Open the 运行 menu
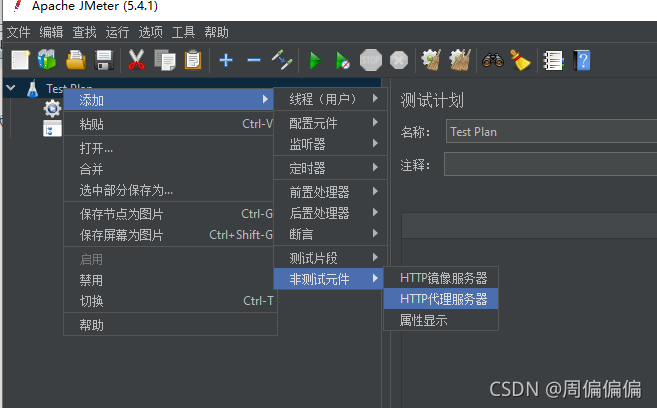Screen dimensions: 657x408 117,32
